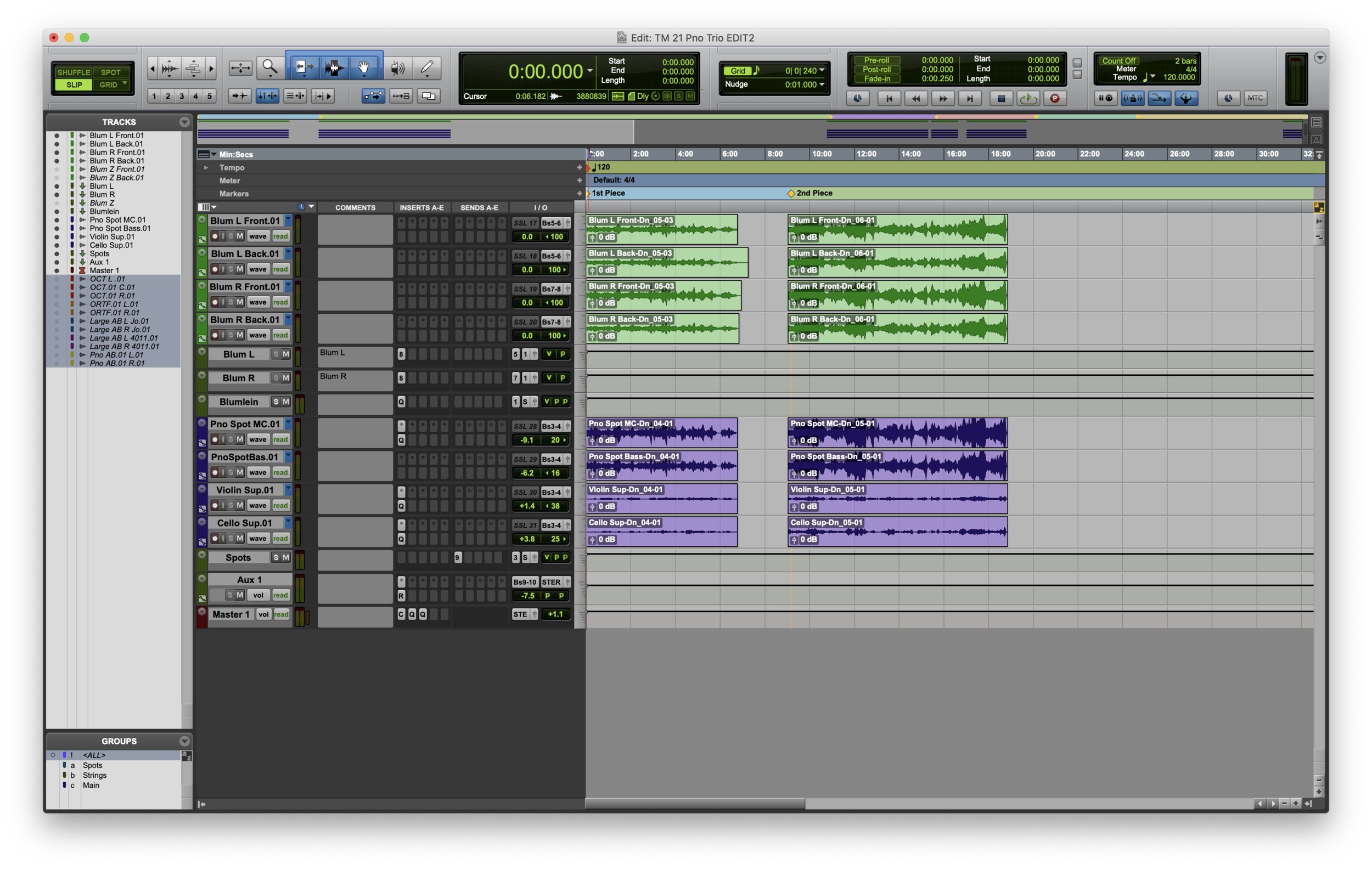Toggle Link Track and Edit Selection
Viewport: 1372px width, 870px height.
(x=295, y=95)
